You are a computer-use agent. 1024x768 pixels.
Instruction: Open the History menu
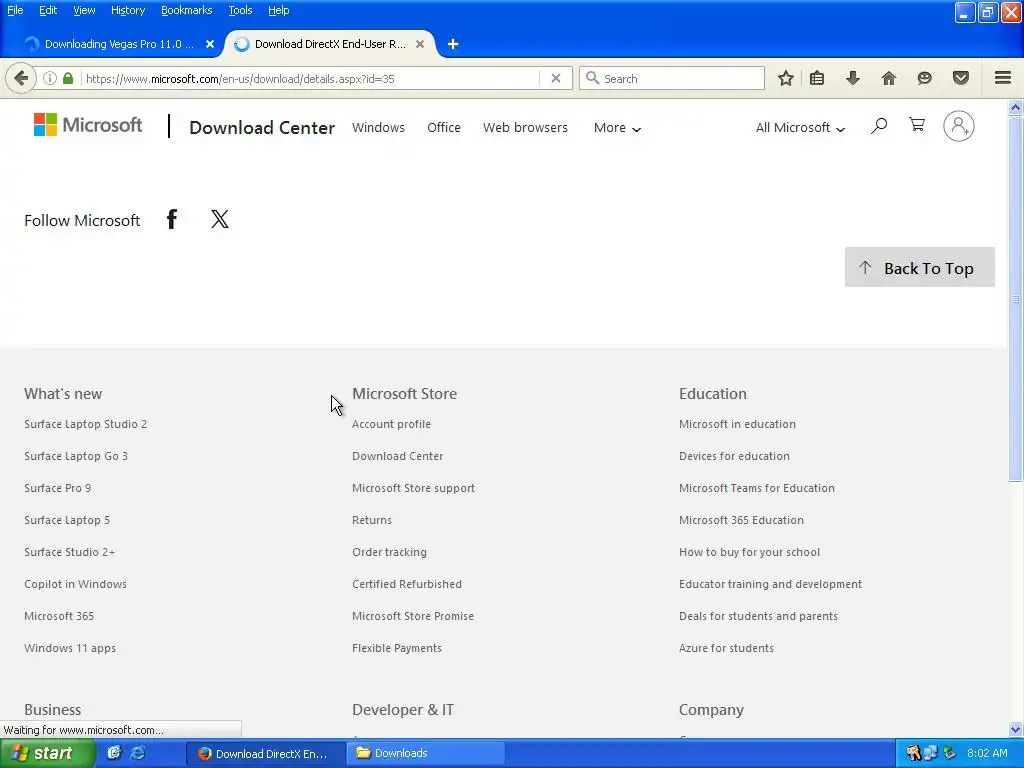(128, 10)
